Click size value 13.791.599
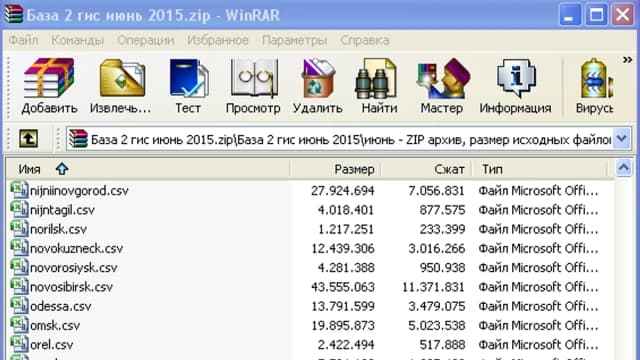 coord(342,306)
